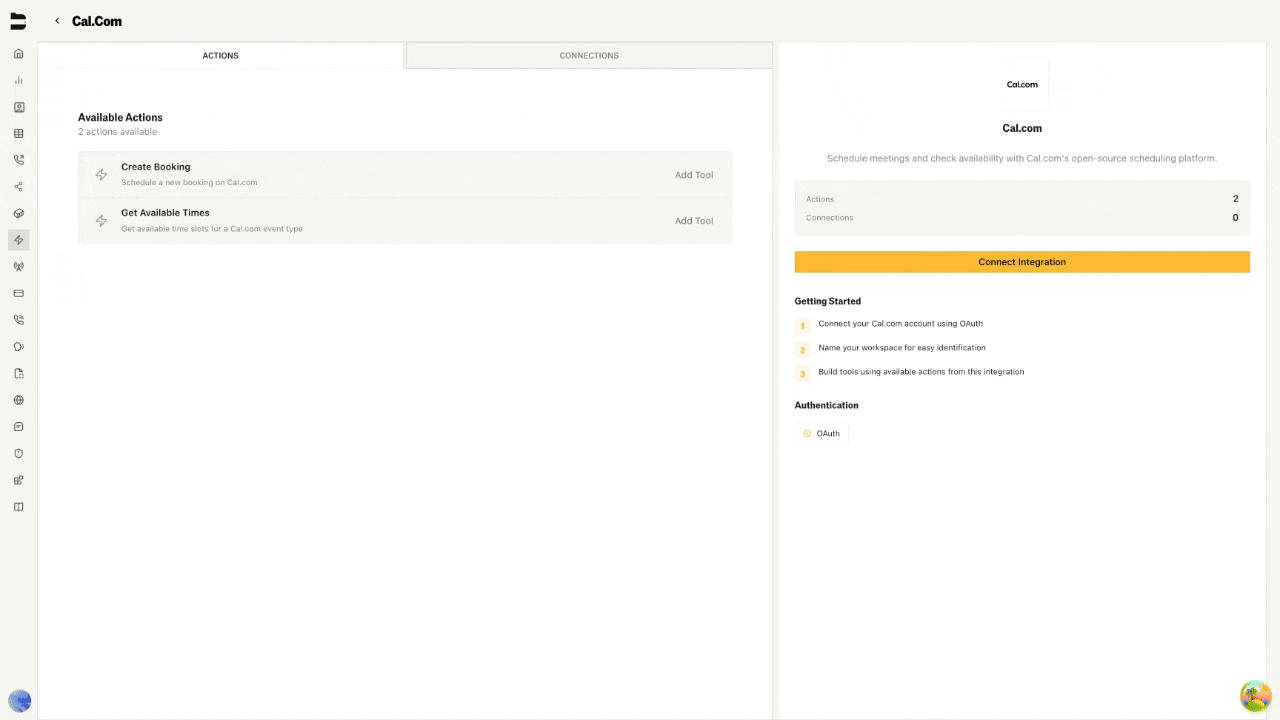Open the outgoing phone call sidebar icon
This screenshot has height=720, width=1280.
click(x=18, y=160)
